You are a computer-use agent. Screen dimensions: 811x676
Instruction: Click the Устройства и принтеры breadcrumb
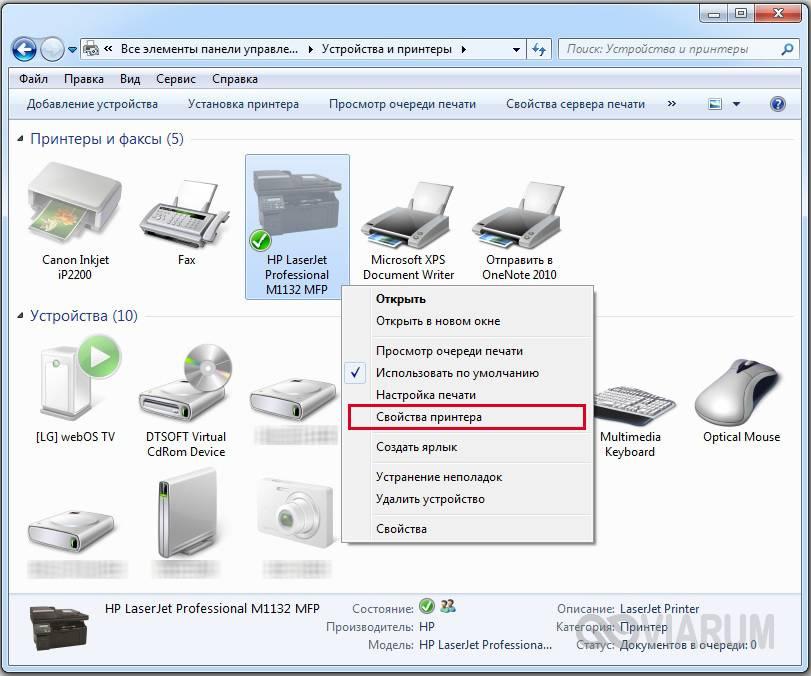coord(387,49)
